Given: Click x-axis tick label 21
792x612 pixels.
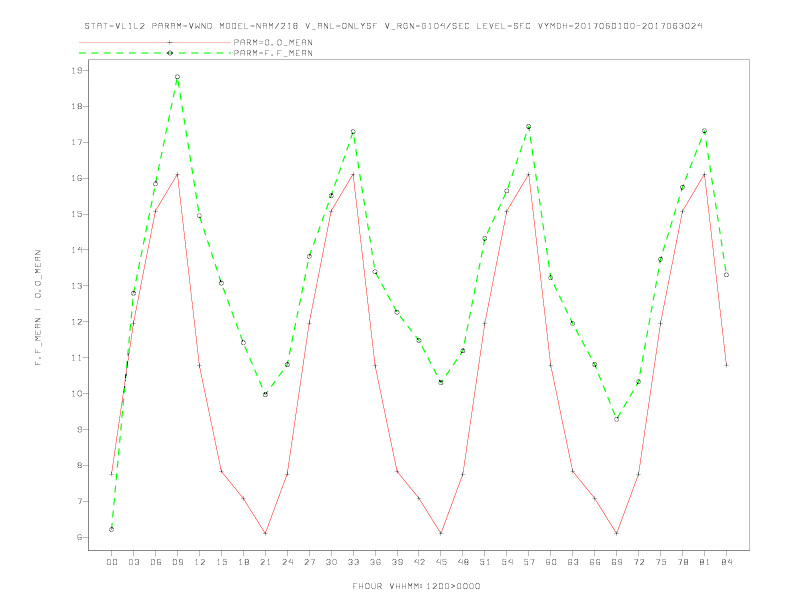Looking at the screenshot, I should tap(265, 562).
